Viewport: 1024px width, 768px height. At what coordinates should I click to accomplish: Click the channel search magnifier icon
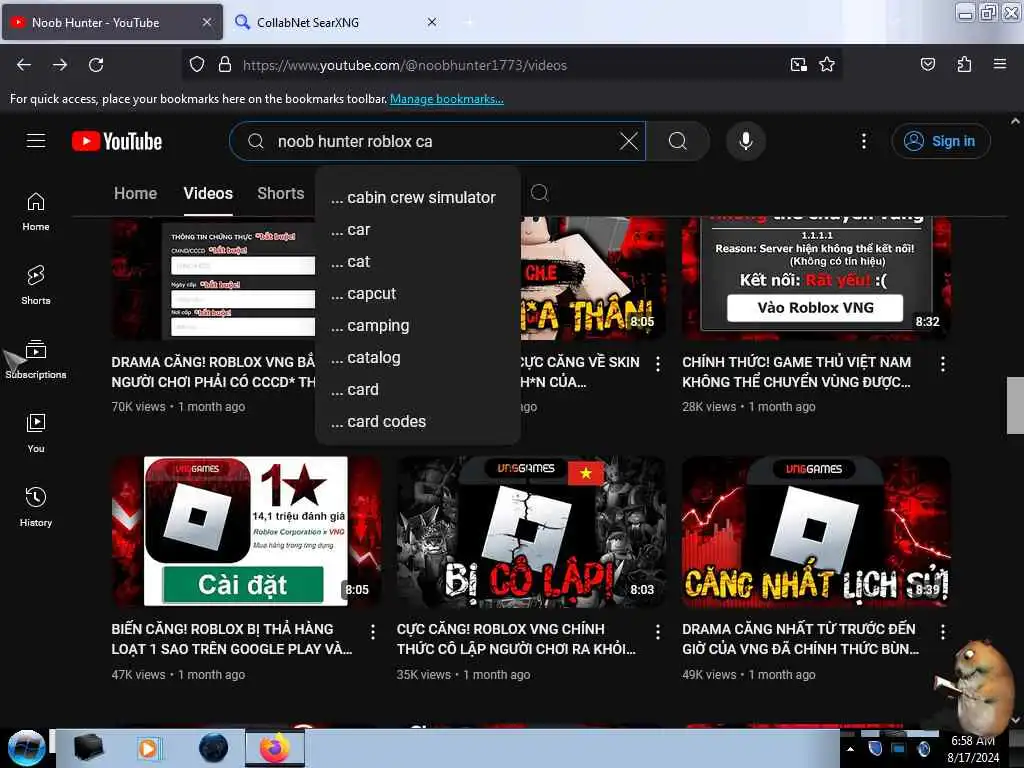[539, 193]
